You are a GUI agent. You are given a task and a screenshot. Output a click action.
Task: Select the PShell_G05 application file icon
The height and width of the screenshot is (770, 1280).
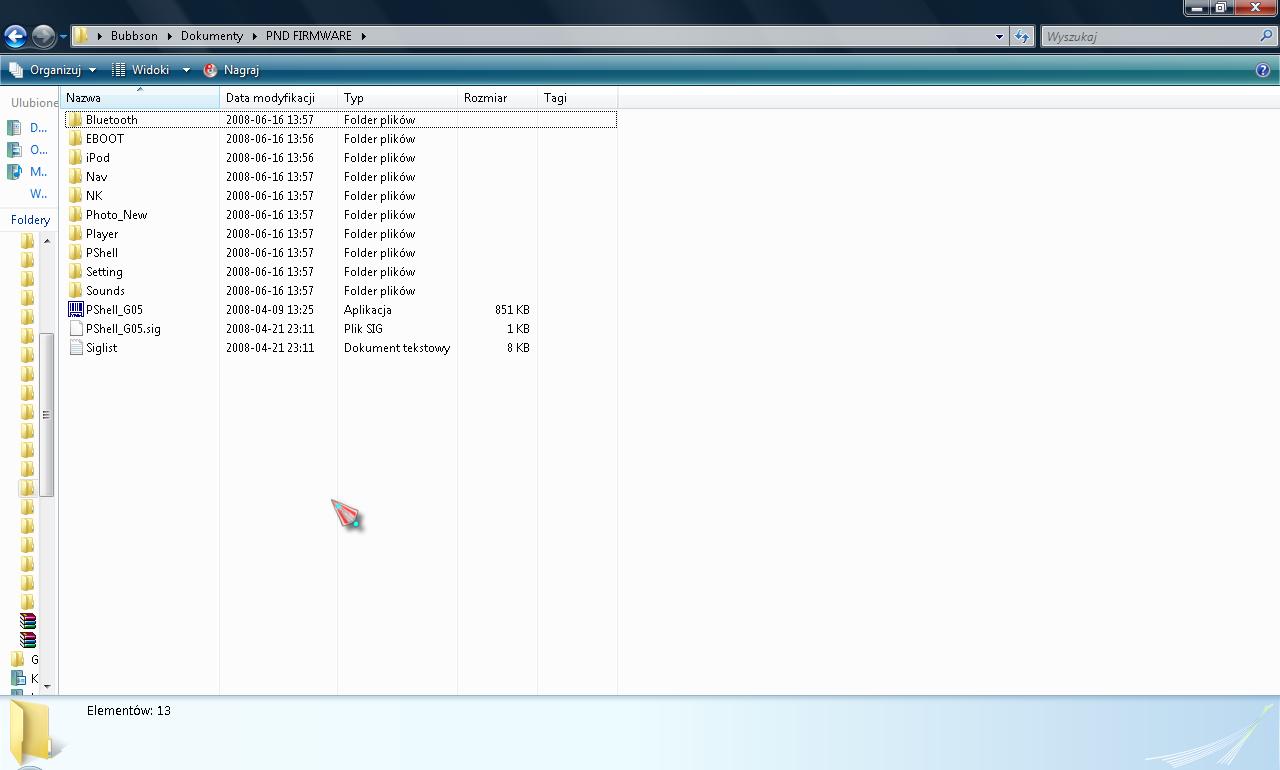point(76,309)
